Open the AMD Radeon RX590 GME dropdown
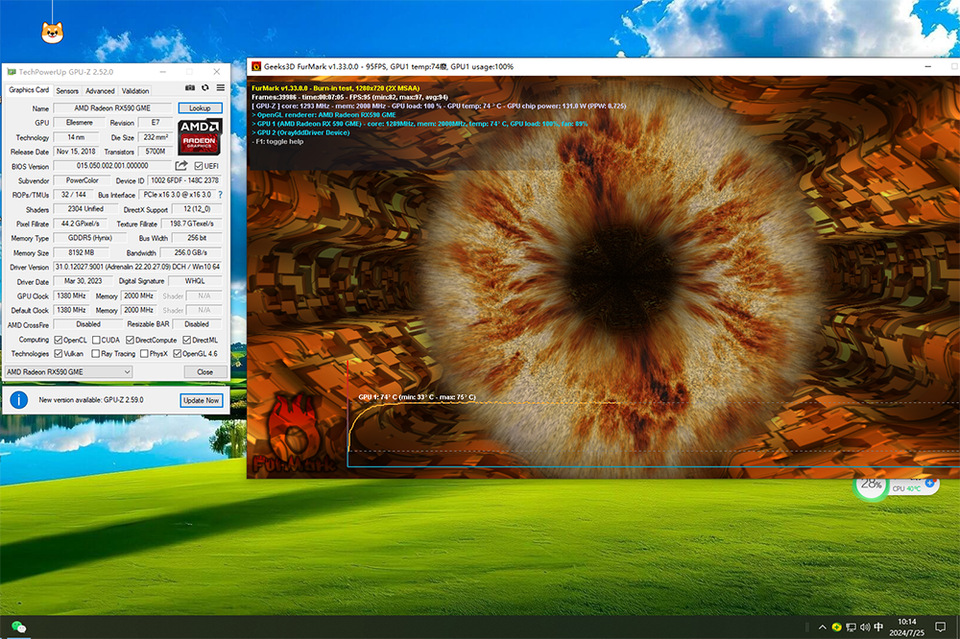960x639 pixels. [68, 372]
